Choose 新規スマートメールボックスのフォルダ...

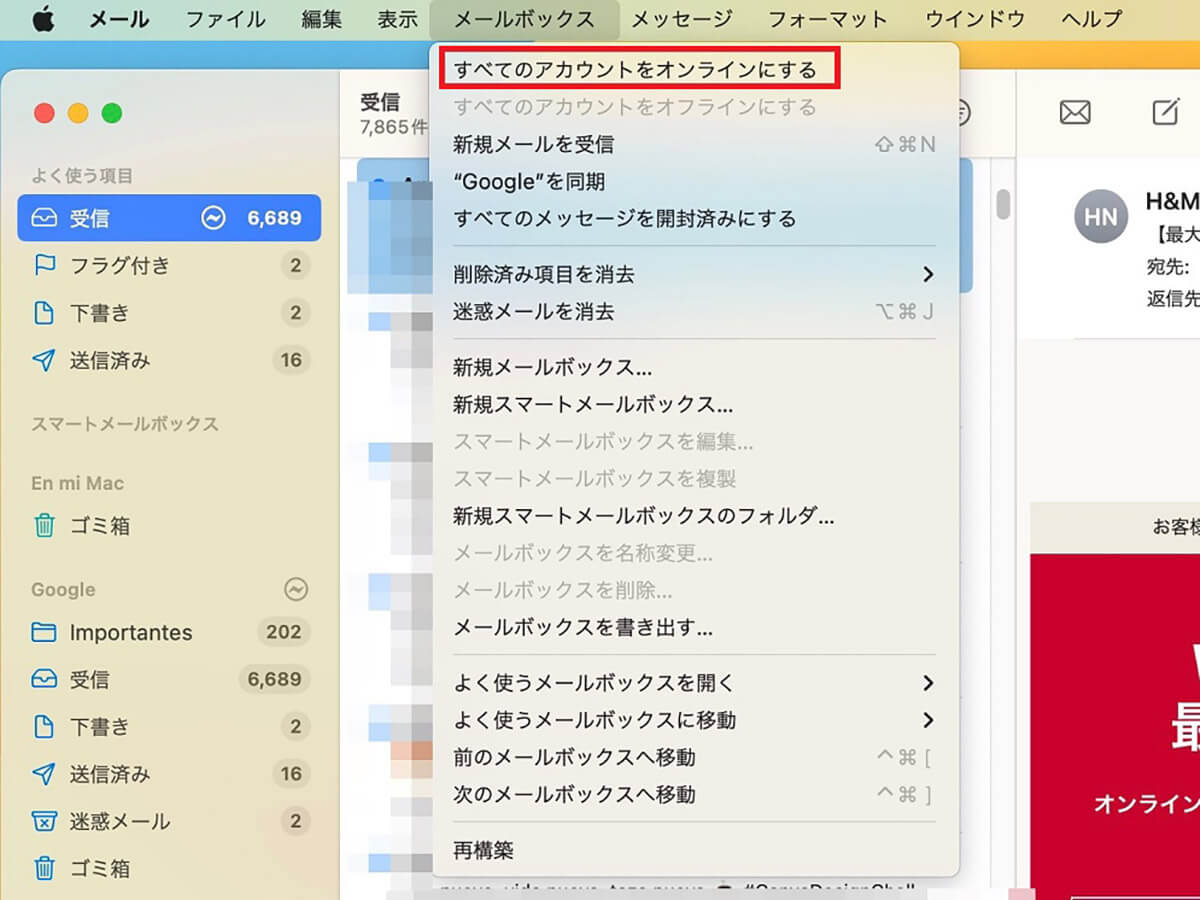pyautogui.click(x=694, y=516)
